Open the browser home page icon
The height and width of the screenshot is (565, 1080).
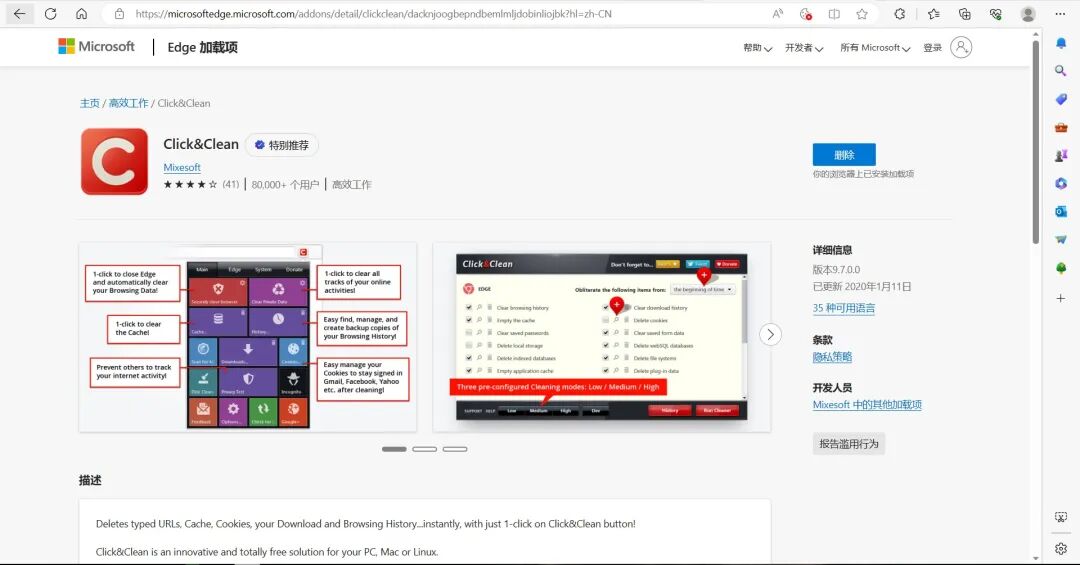coord(81,14)
